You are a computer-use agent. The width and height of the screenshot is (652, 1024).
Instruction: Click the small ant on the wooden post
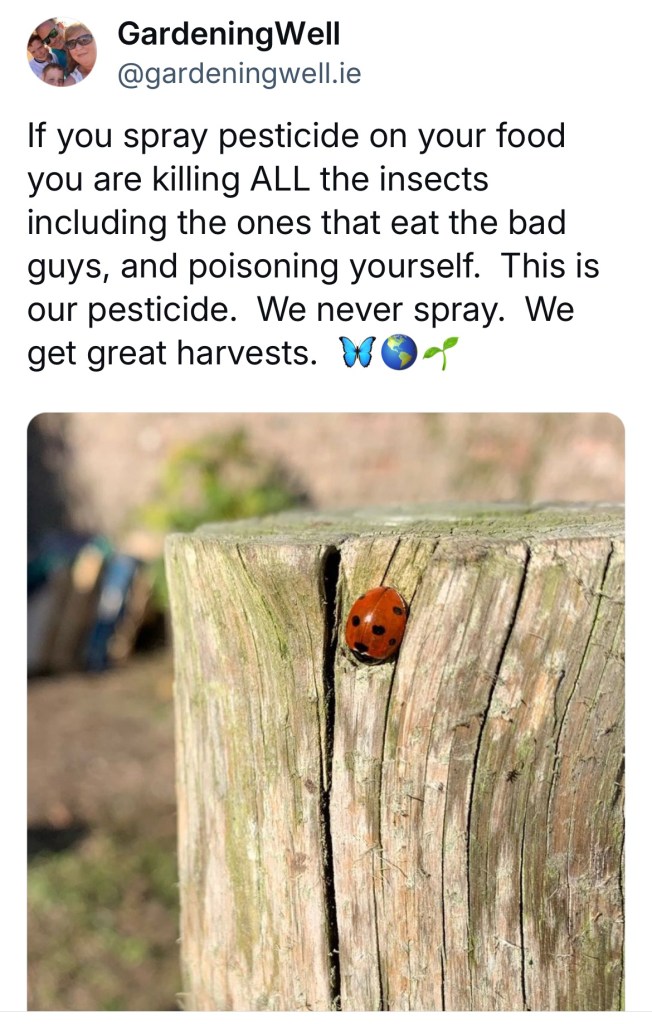click(513, 775)
